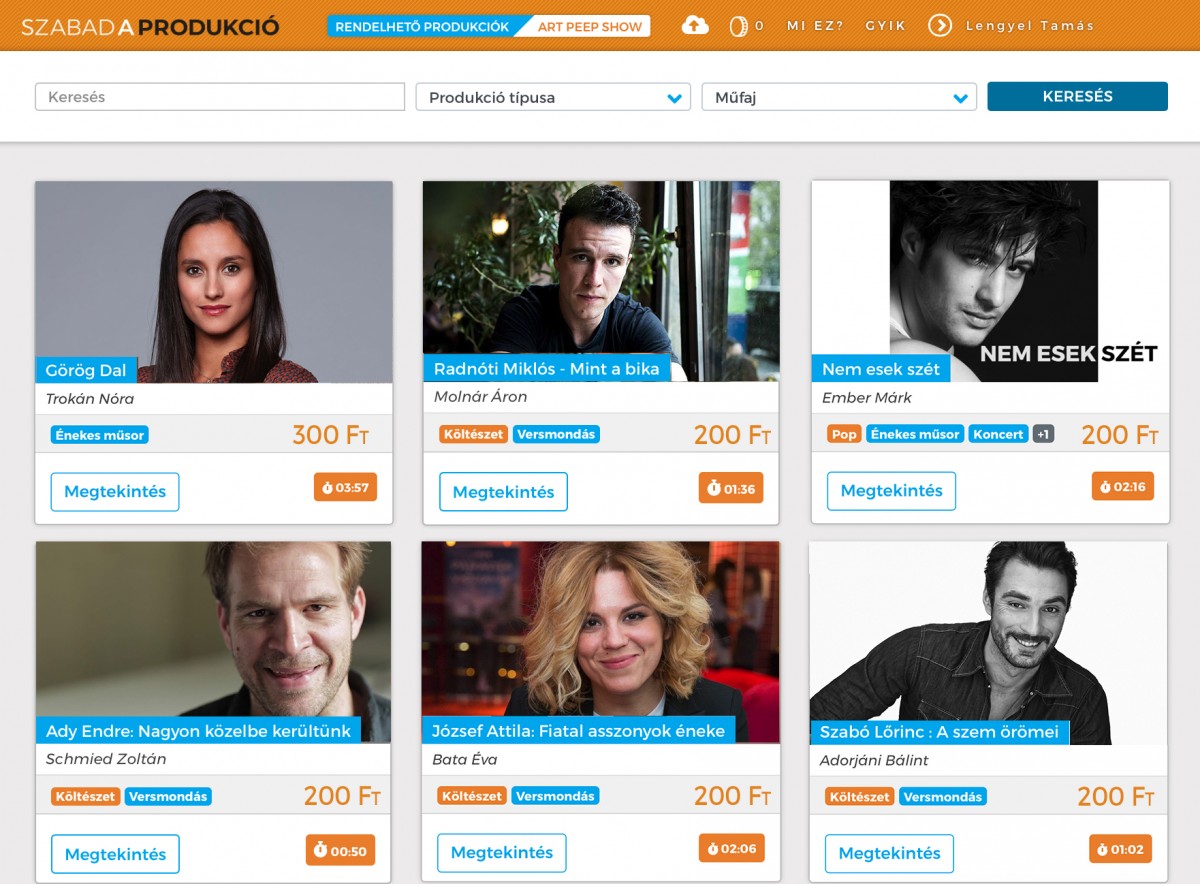Click the cloud upload icon in header
This screenshot has width=1200, height=884.
[x=695, y=26]
